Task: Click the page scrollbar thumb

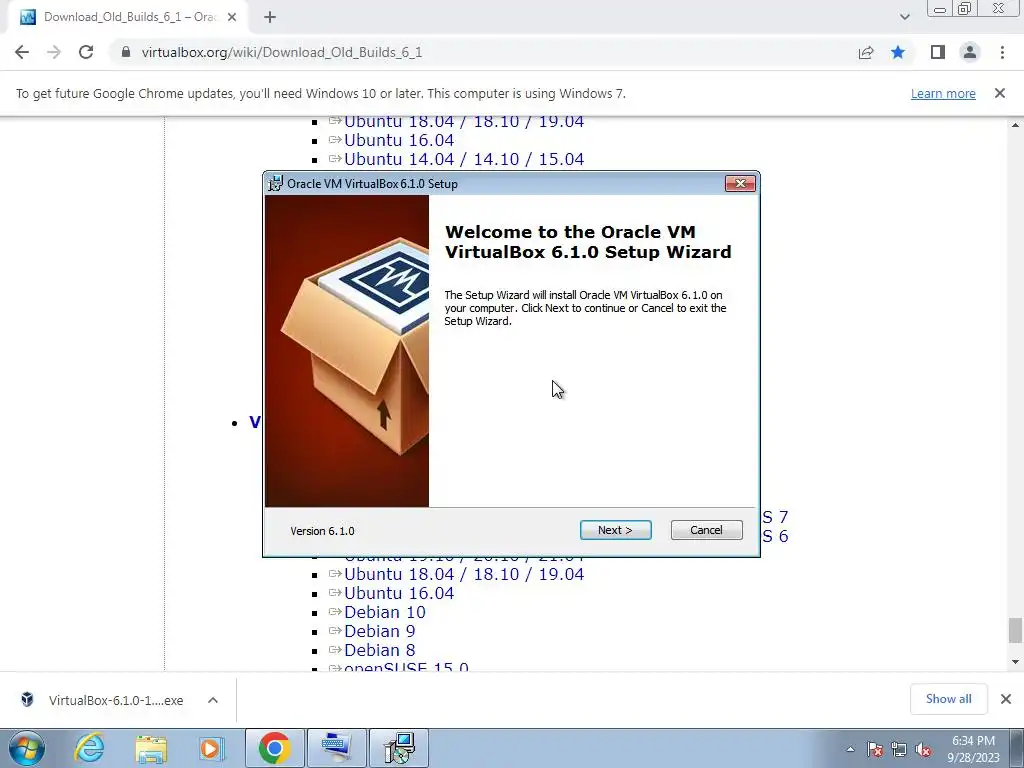Action: coord(1015,631)
